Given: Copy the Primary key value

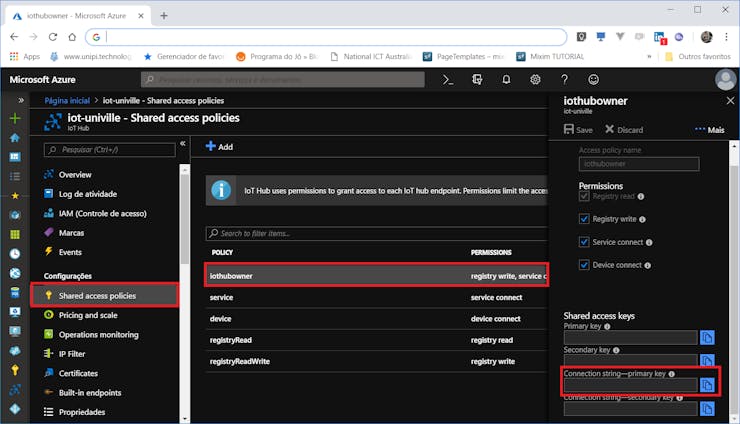Looking at the screenshot, I should click(707, 338).
